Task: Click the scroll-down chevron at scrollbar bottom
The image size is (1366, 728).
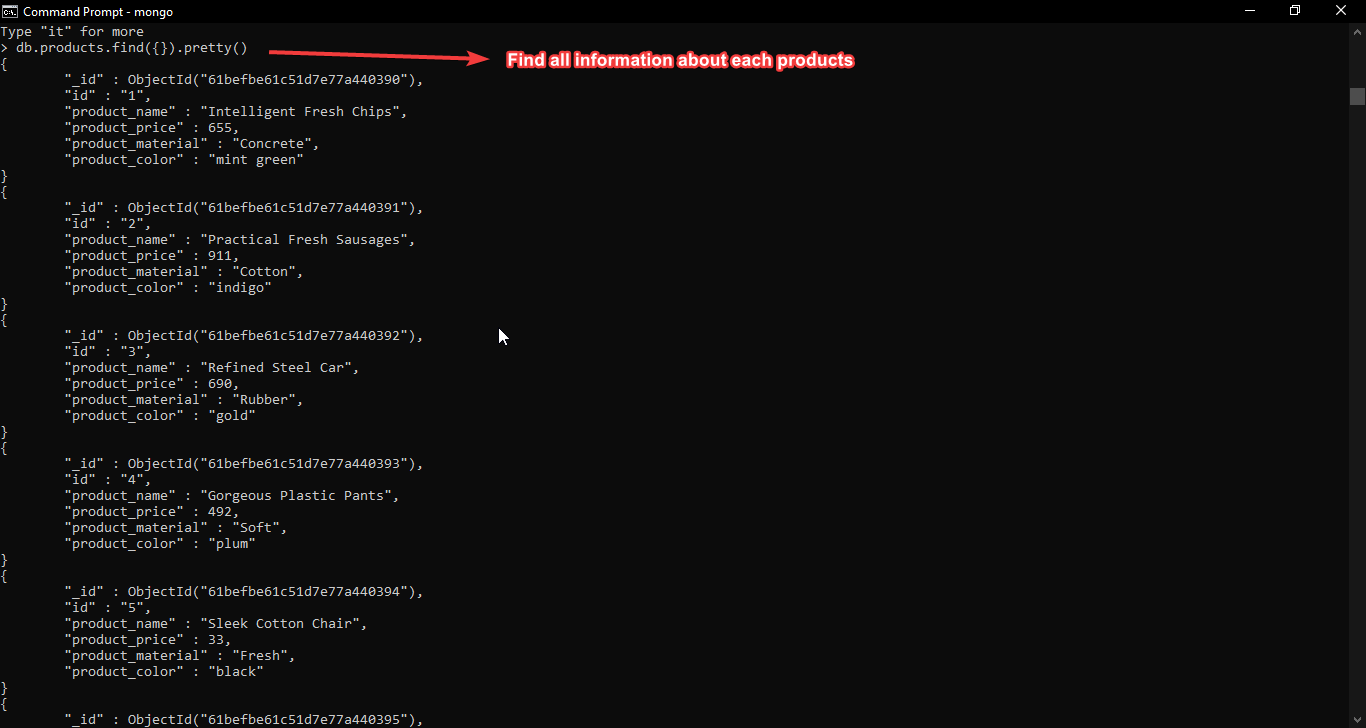Action: point(1357,719)
